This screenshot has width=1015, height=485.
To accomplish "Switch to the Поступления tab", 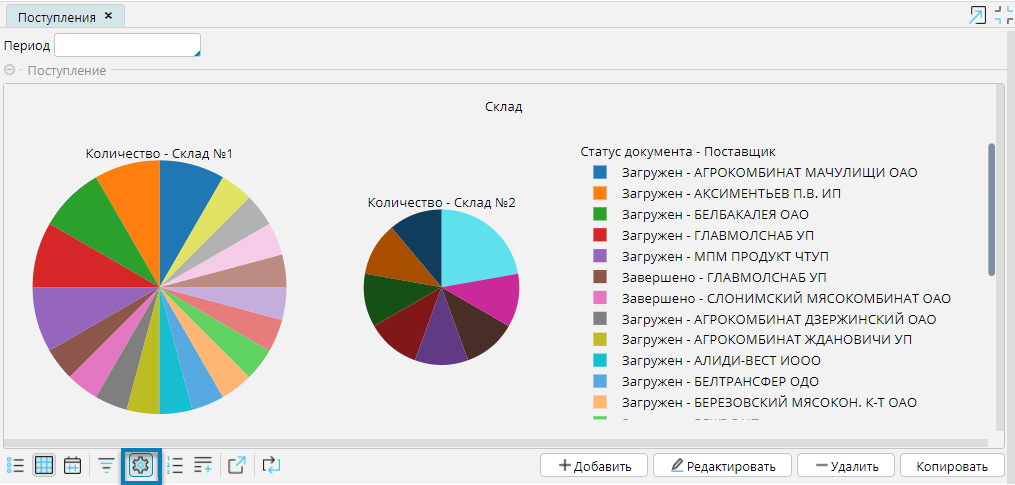I will [57, 16].
